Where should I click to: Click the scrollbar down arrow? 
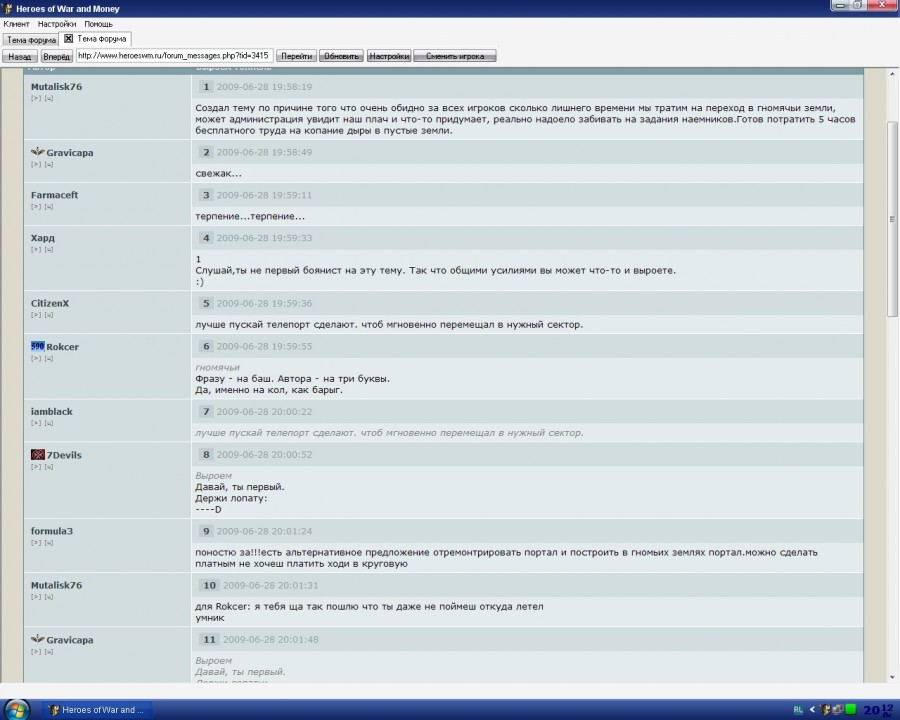(x=892, y=677)
